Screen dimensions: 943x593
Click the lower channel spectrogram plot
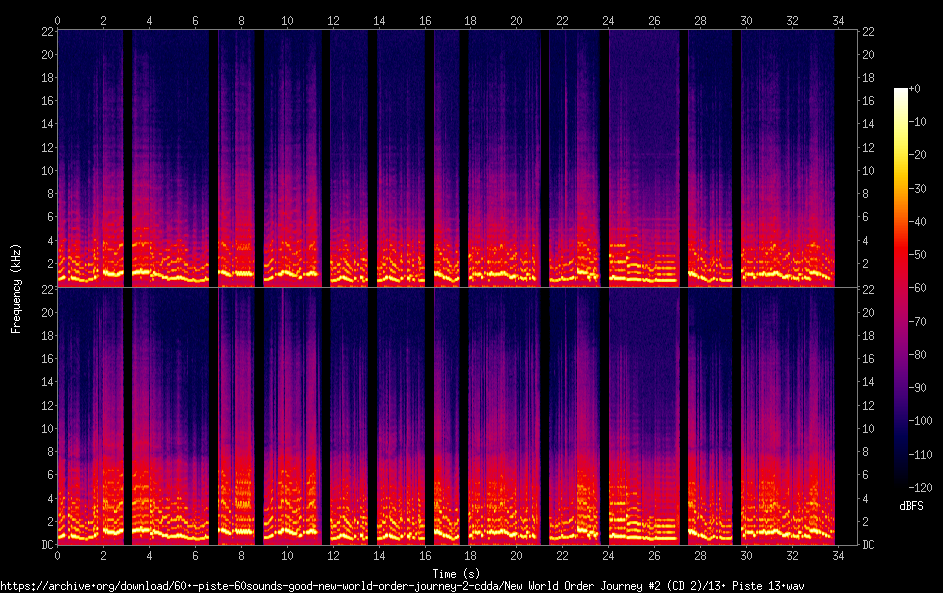pyautogui.click(x=457, y=416)
